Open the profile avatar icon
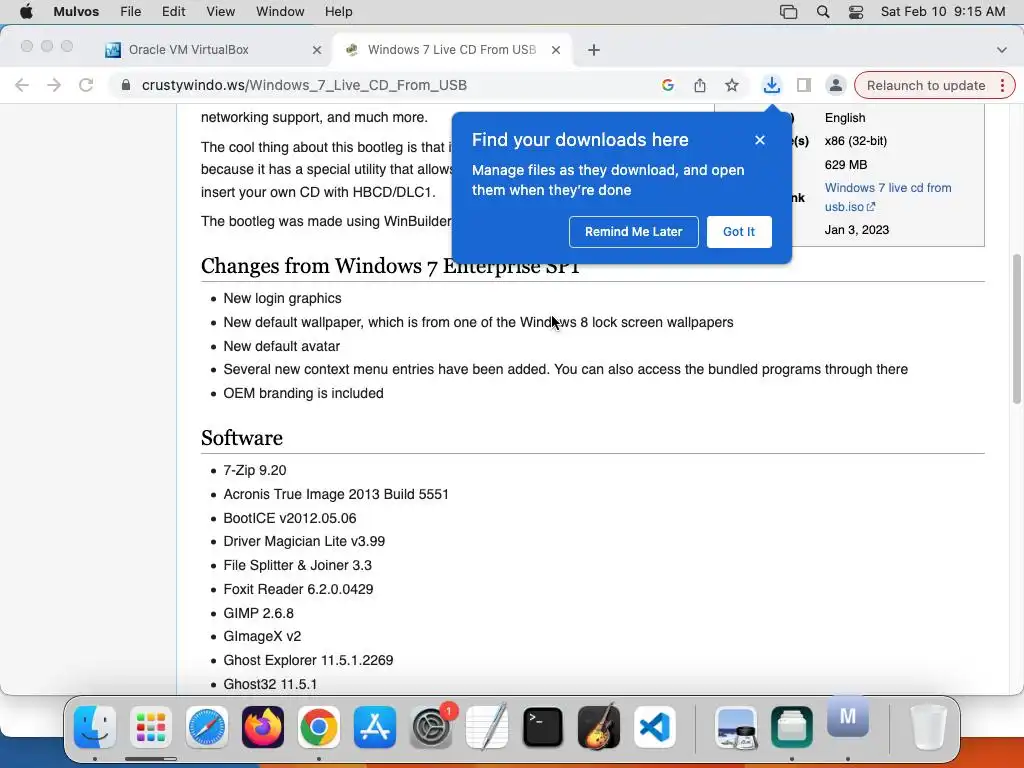The image size is (1024, 768). click(x=835, y=85)
